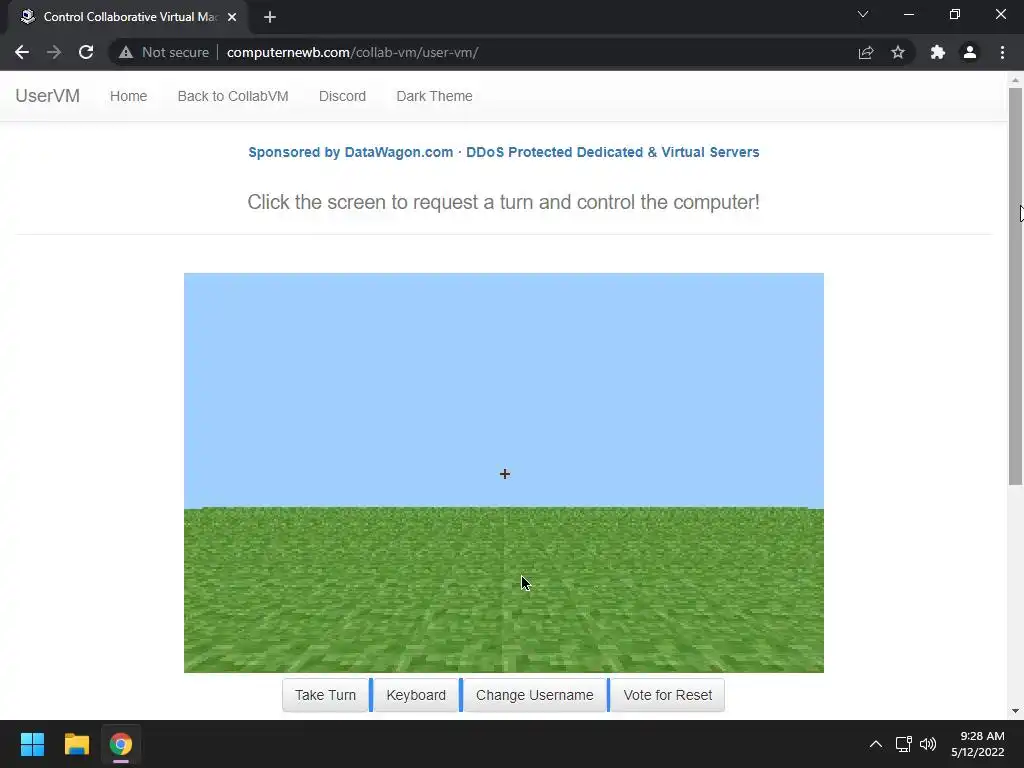Click the page vertical scrollbar thumb

(1015, 286)
